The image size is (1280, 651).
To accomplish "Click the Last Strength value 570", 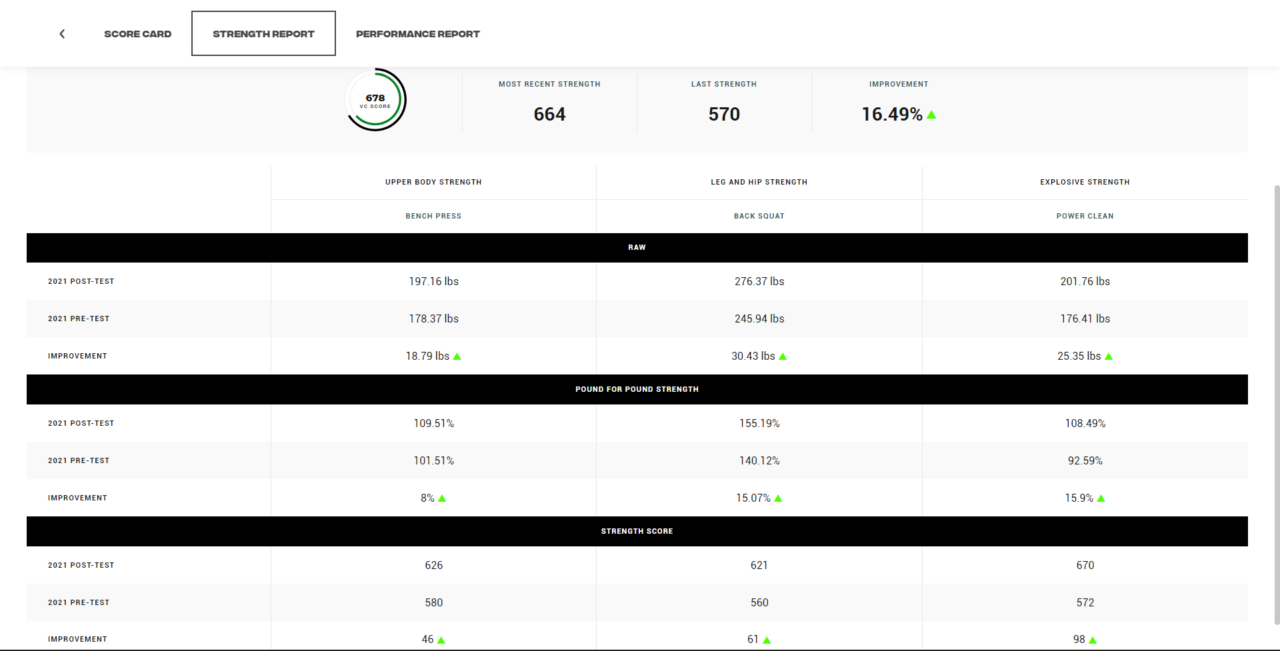I will [x=724, y=114].
